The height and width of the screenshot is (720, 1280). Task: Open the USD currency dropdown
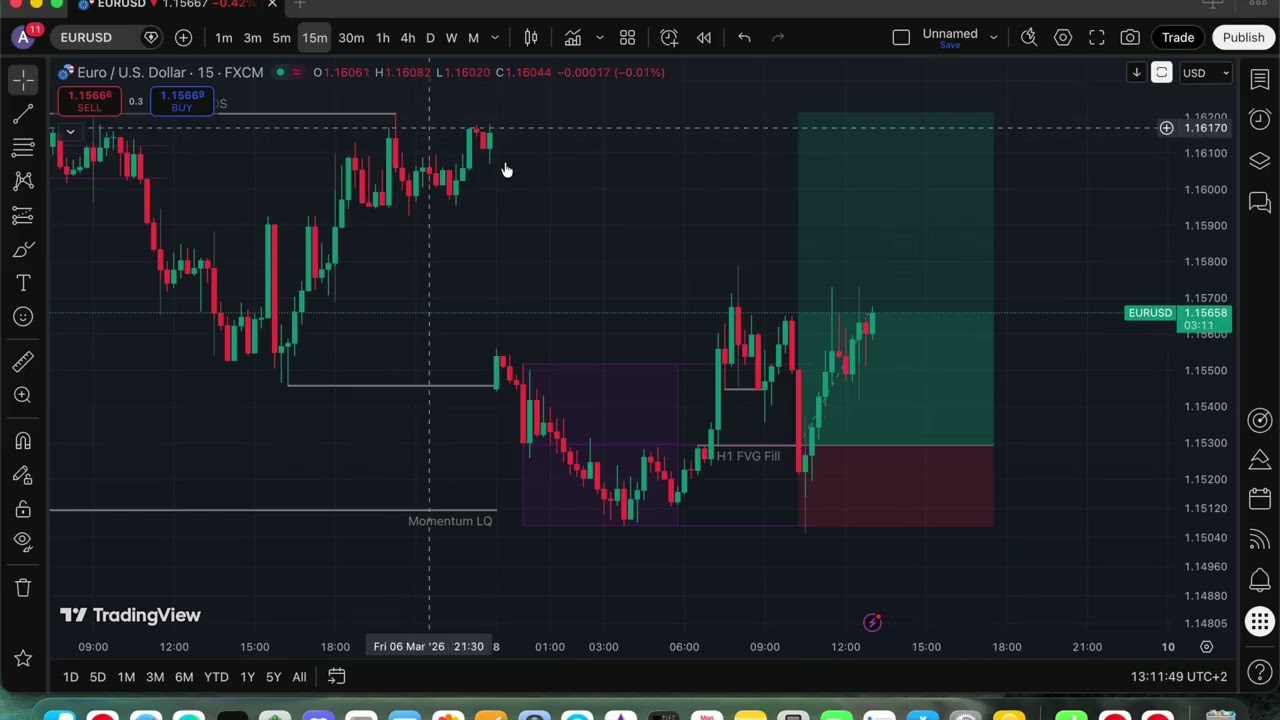[x=1207, y=73]
